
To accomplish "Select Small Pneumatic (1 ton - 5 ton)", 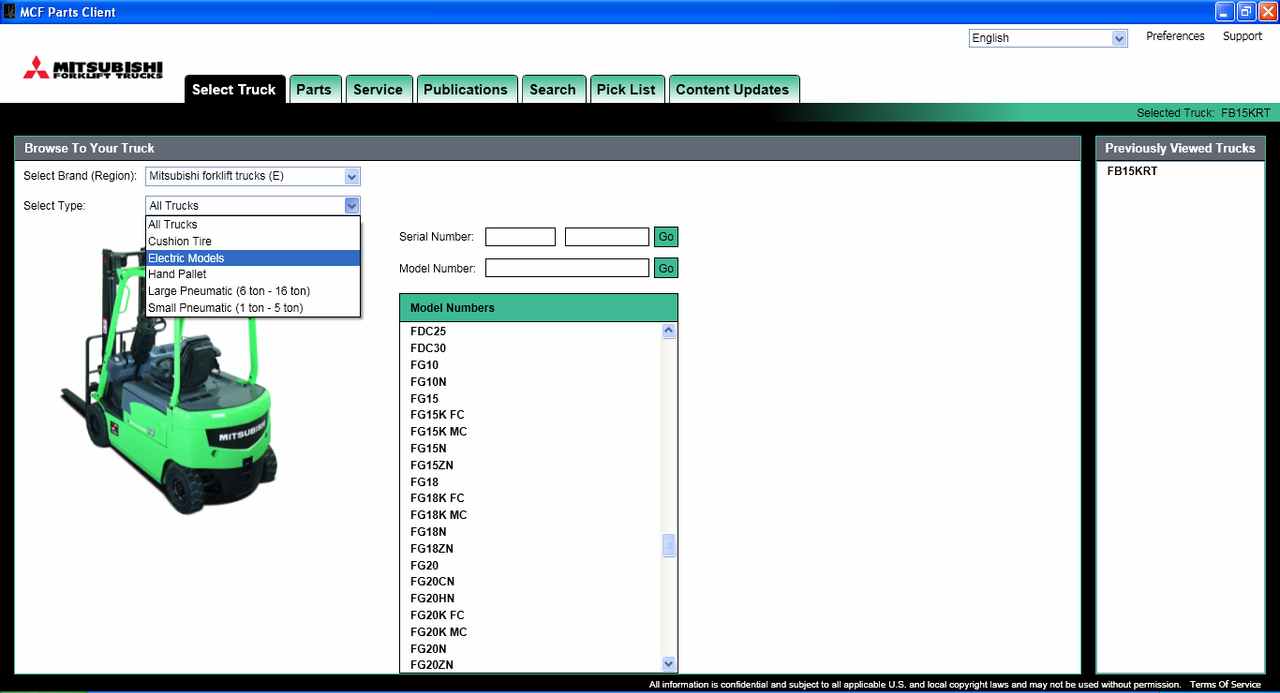I will 253,308.
